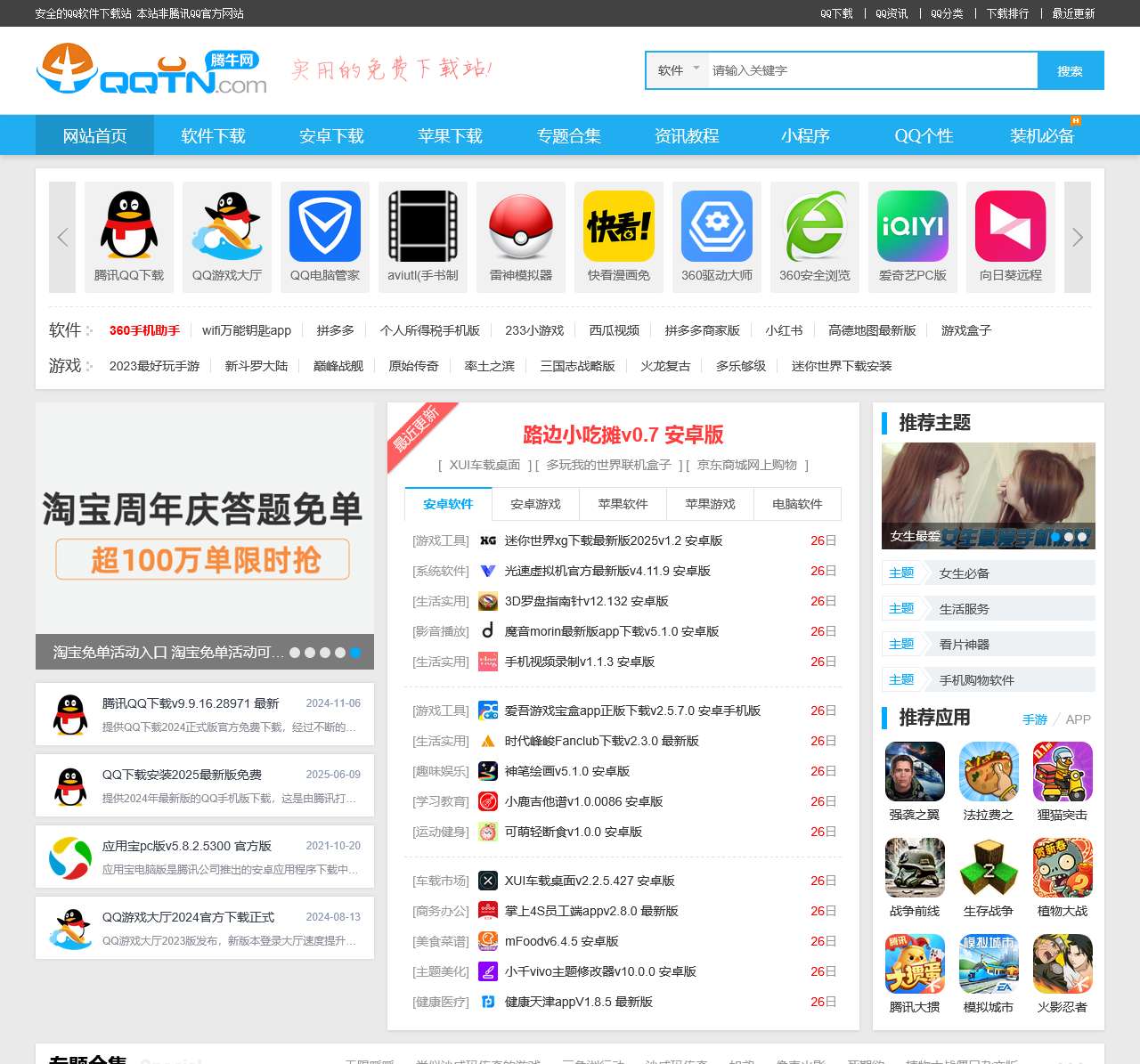This screenshot has width=1140, height=1064.
Task: Select the first Taobao banner slide dot
Action: pos(296,653)
